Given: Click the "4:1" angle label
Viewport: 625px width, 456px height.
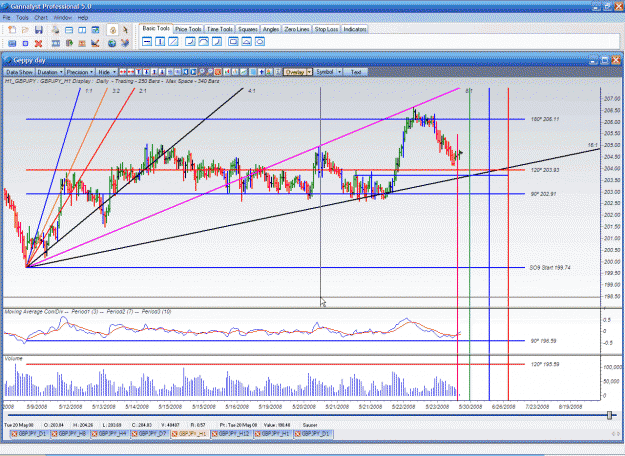Looking at the screenshot, I should pos(252,91).
